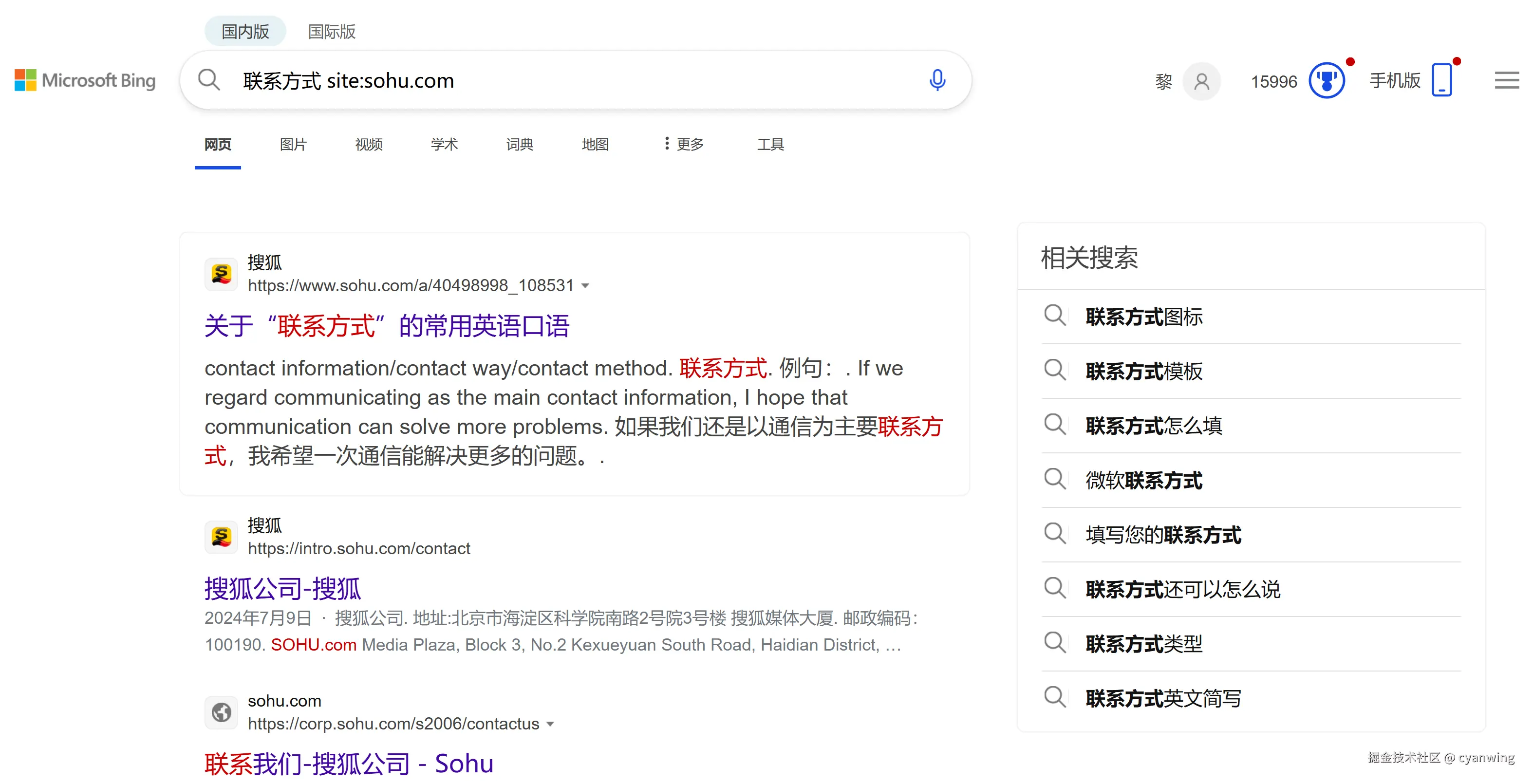Switch to 国际版 international version
This screenshot has height=784, width=1533.
point(332,32)
